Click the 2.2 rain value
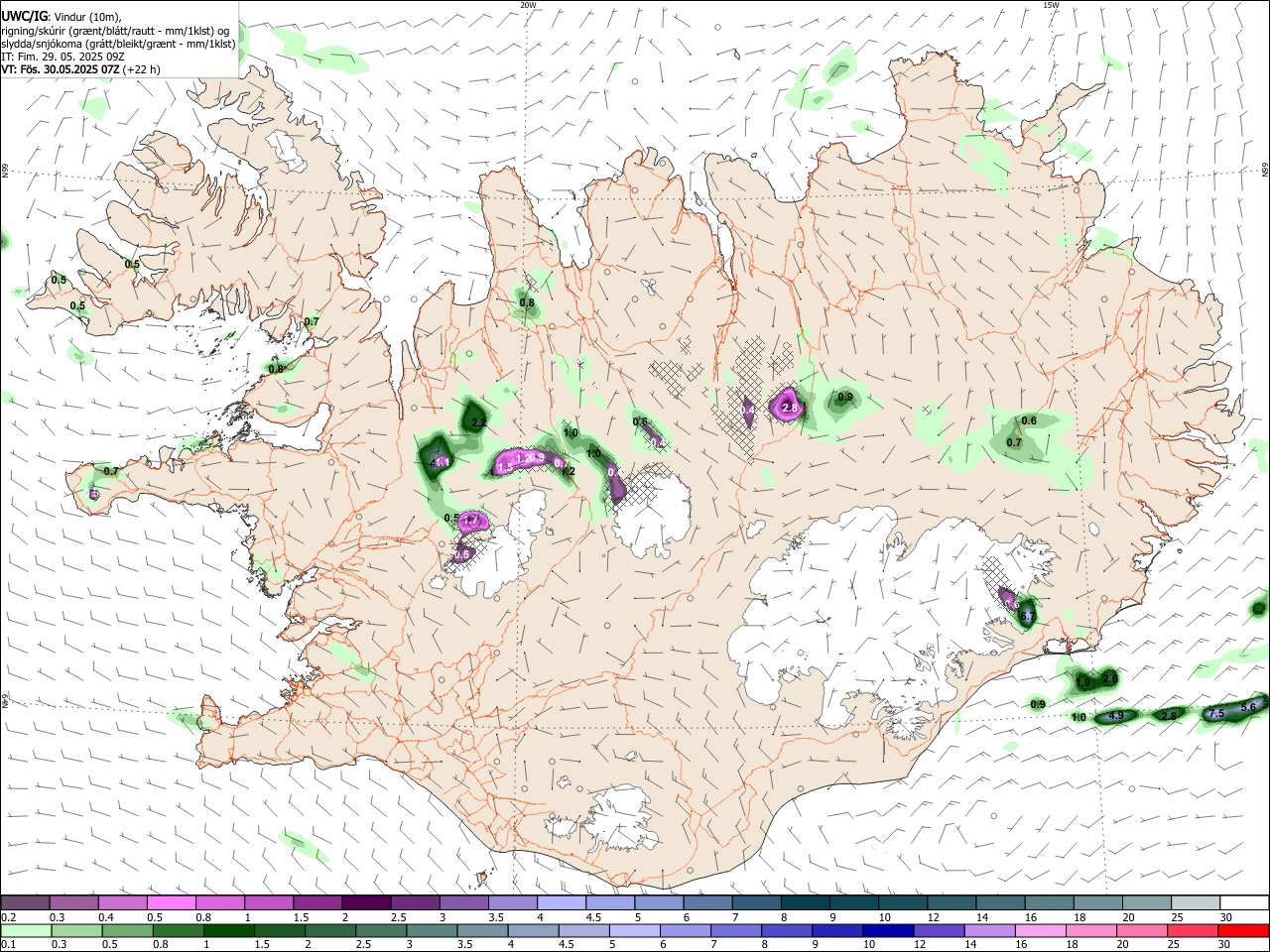 [479, 422]
